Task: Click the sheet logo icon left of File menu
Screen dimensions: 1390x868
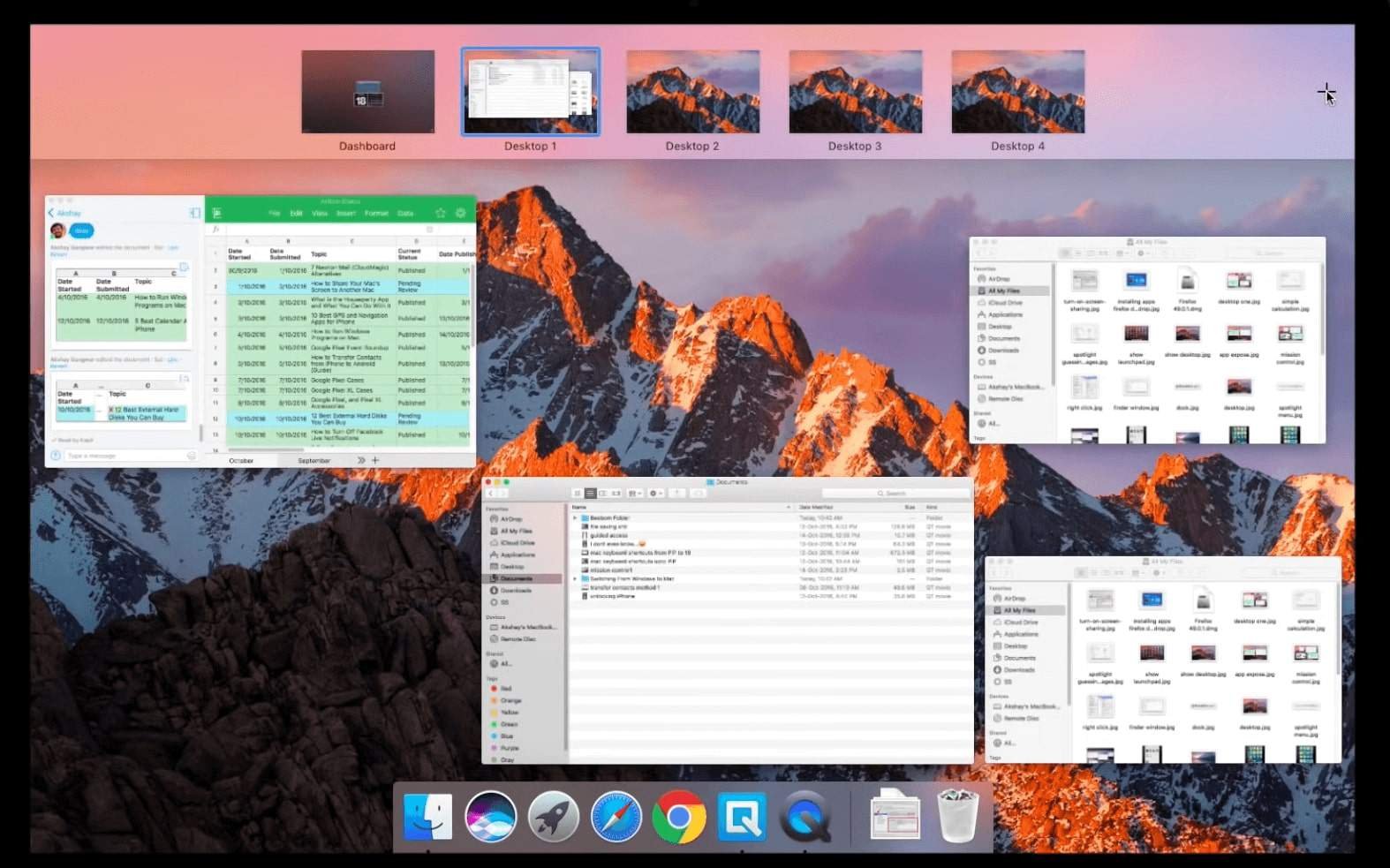Action: click(216, 213)
